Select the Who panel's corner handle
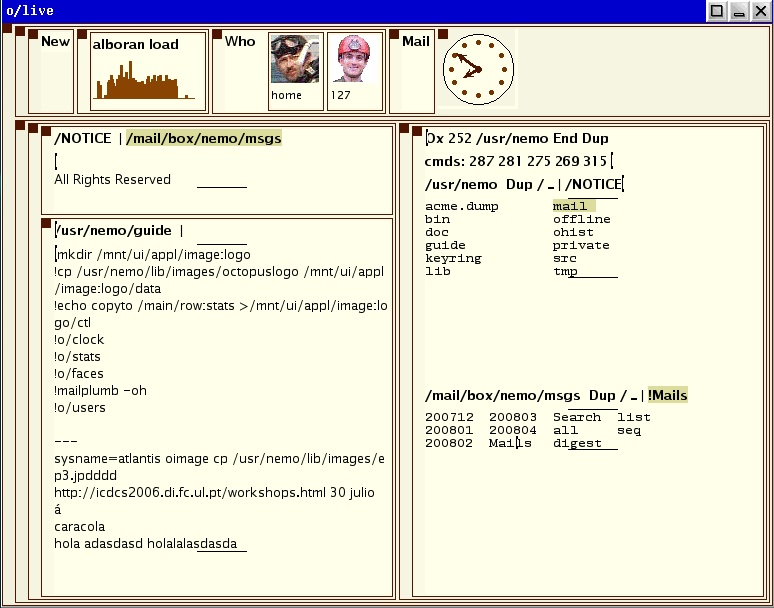This screenshot has height=608, width=774. [217, 36]
